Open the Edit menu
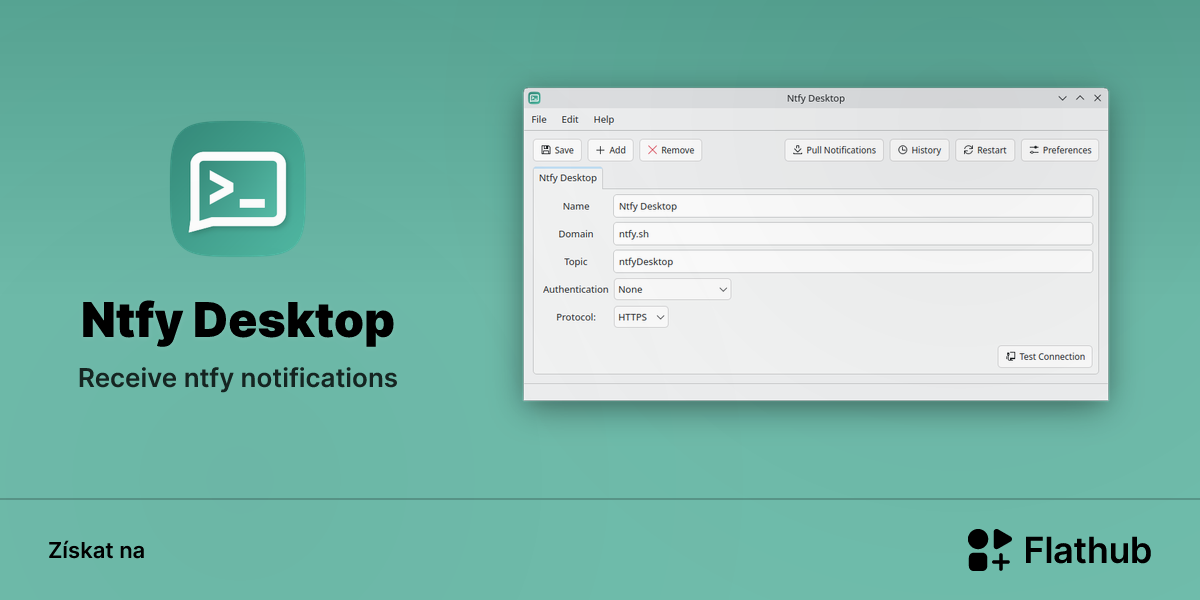The height and width of the screenshot is (600, 1200). coord(570,119)
